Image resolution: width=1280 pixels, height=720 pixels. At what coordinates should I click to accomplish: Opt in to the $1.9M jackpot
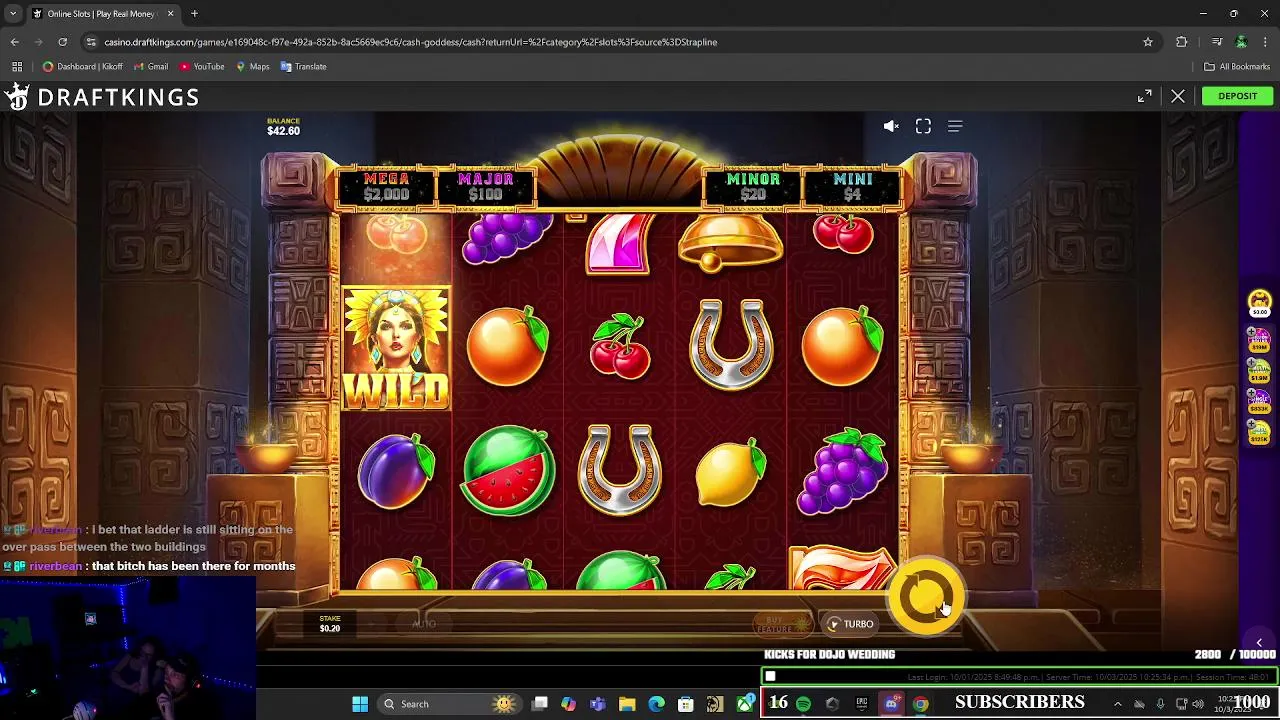[x=1258, y=371]
